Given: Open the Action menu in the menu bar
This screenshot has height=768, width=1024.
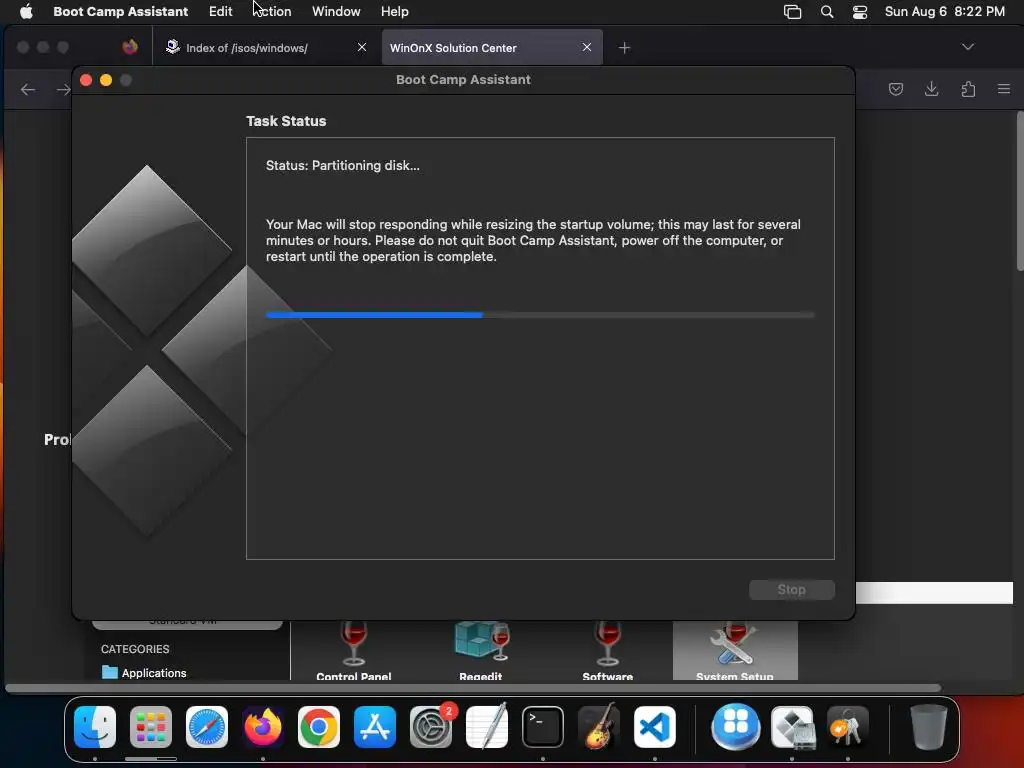Looking at the screenshot, I should (x=272, y=11).
